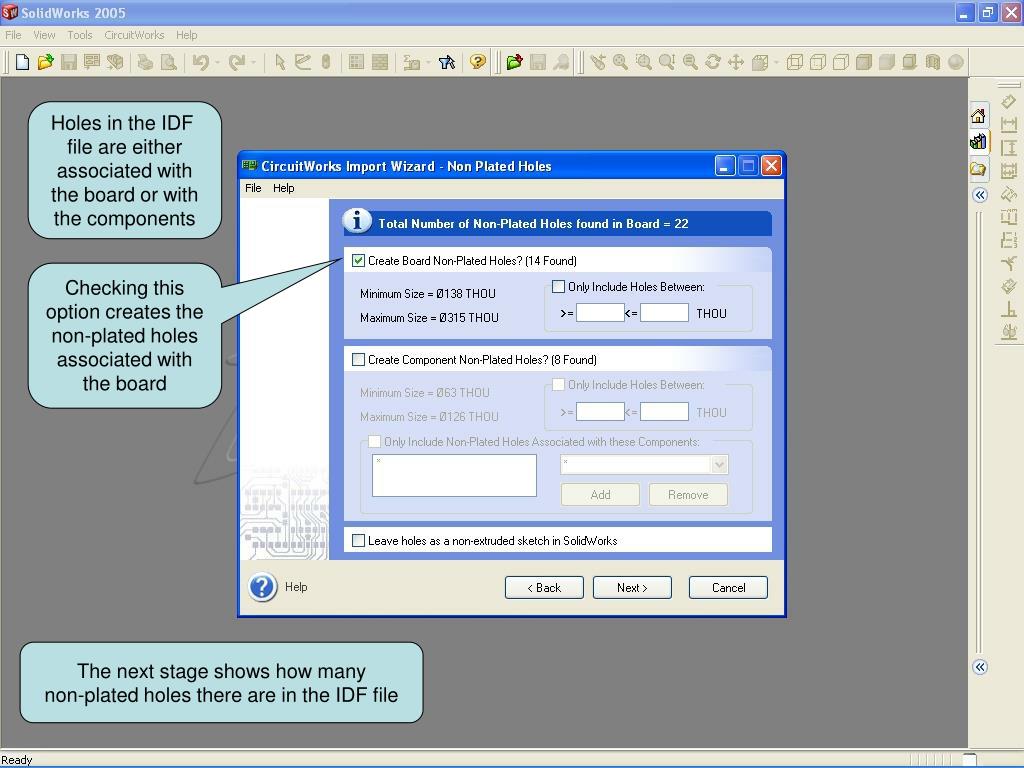Click the grayed Save disk icon
1024x768 pixels.
[69, 62]
